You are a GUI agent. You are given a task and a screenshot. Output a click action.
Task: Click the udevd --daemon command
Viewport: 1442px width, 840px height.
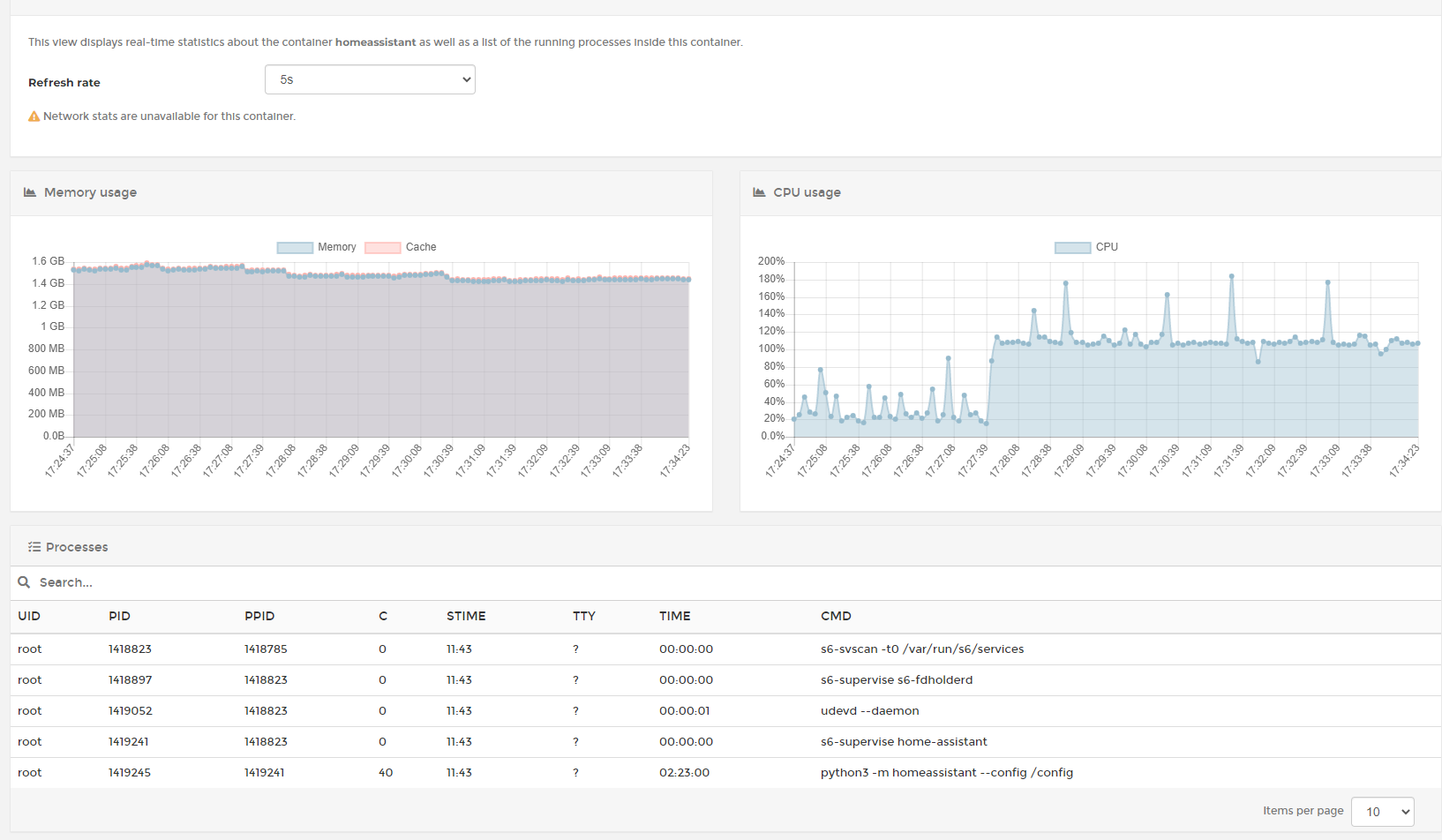click(x=870, y=710)
